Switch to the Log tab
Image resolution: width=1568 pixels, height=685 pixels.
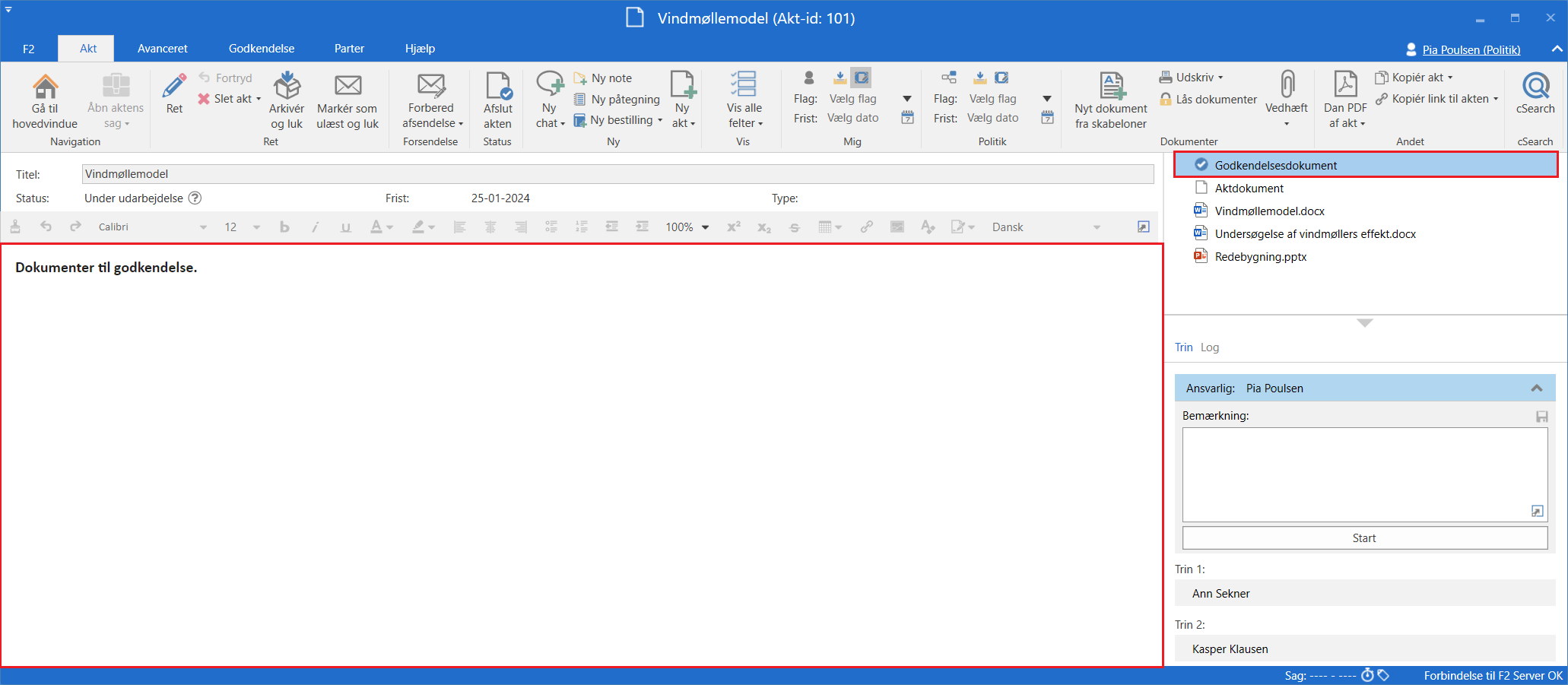[x=1210, y=347]
